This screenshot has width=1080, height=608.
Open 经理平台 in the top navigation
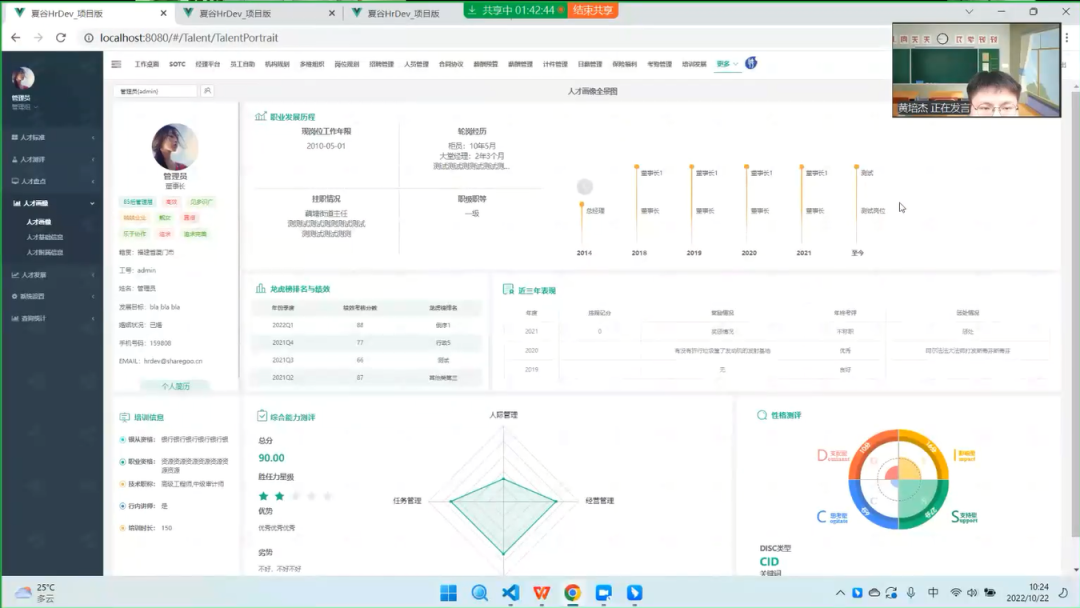click(x=207, y=64)
